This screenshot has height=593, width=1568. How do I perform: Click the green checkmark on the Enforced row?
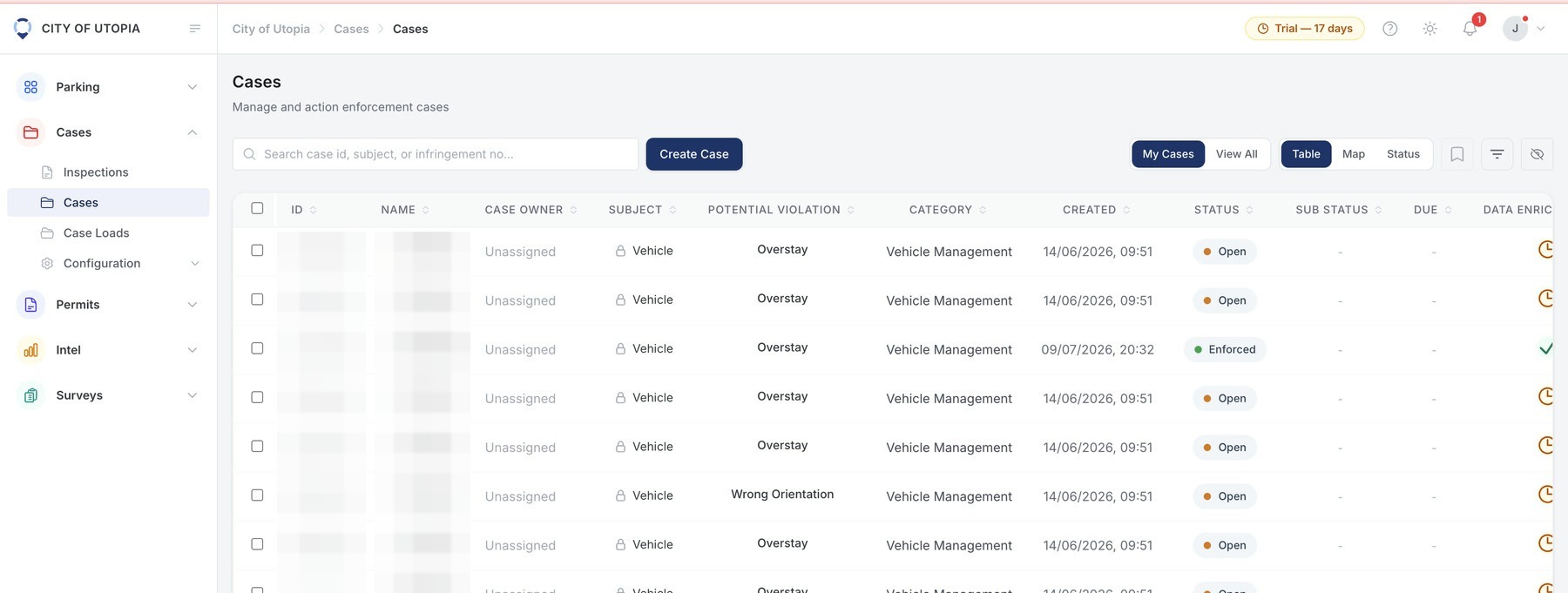tap(1546, 349)
